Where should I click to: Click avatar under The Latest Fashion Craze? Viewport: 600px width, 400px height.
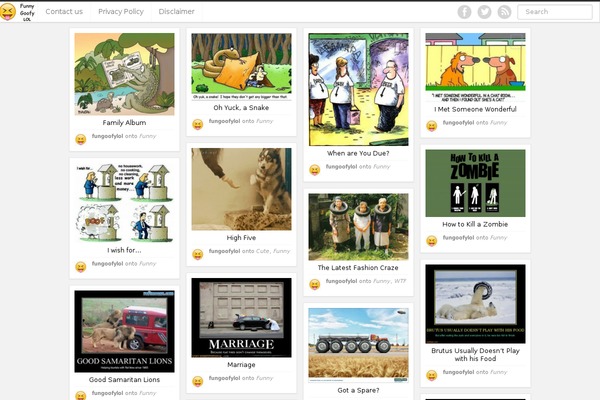315,284
